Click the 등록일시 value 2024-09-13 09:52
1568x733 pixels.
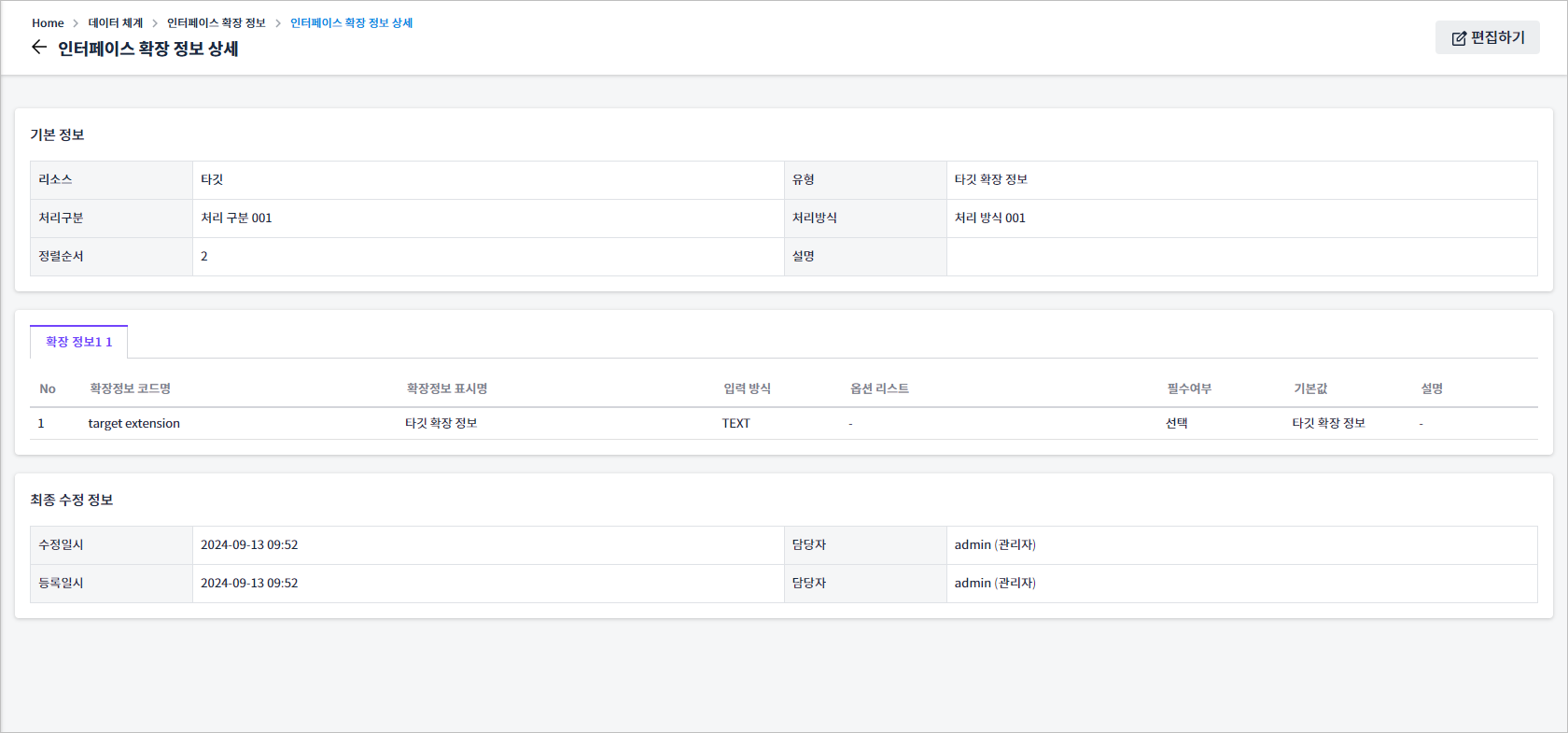249,583
